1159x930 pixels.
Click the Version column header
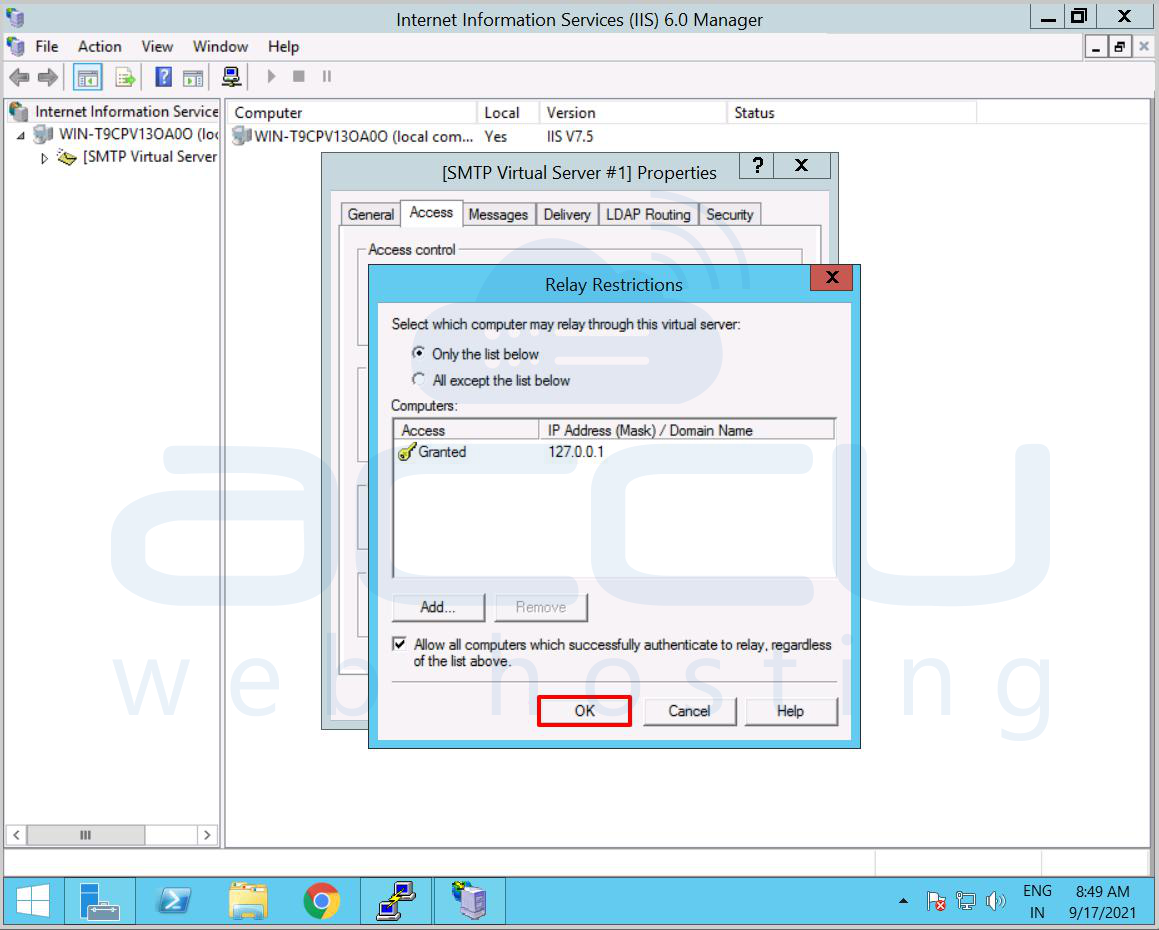pyautogui.click(x=633, y=112)
